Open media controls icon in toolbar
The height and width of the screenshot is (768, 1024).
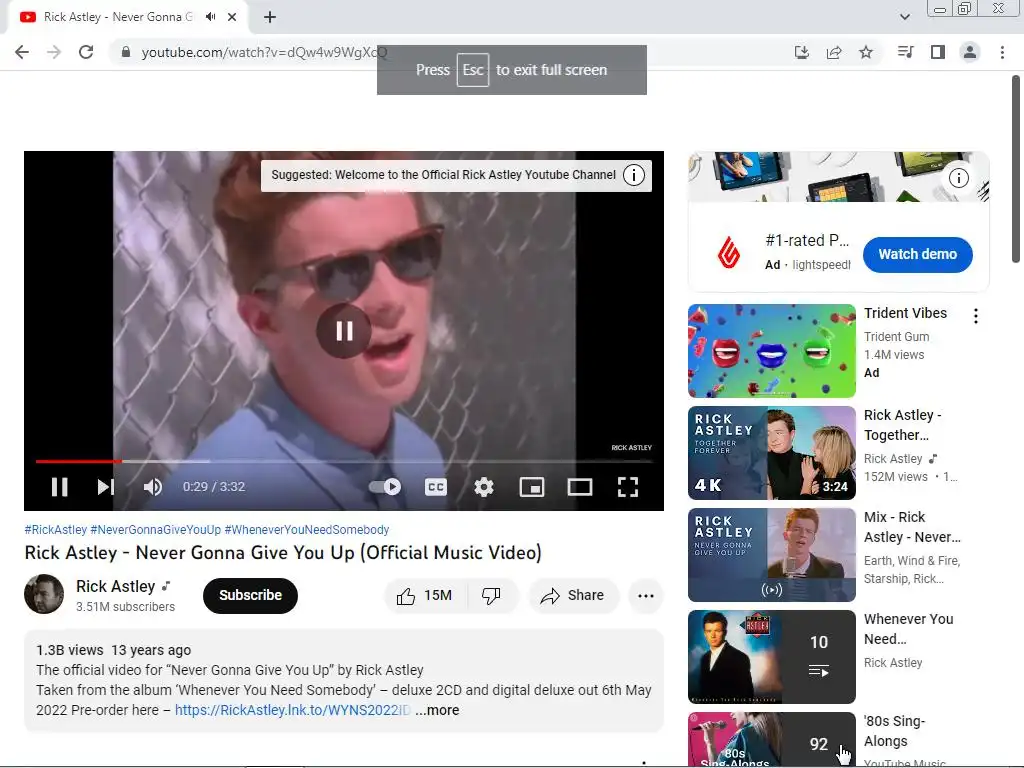click(x=906, y=52)
